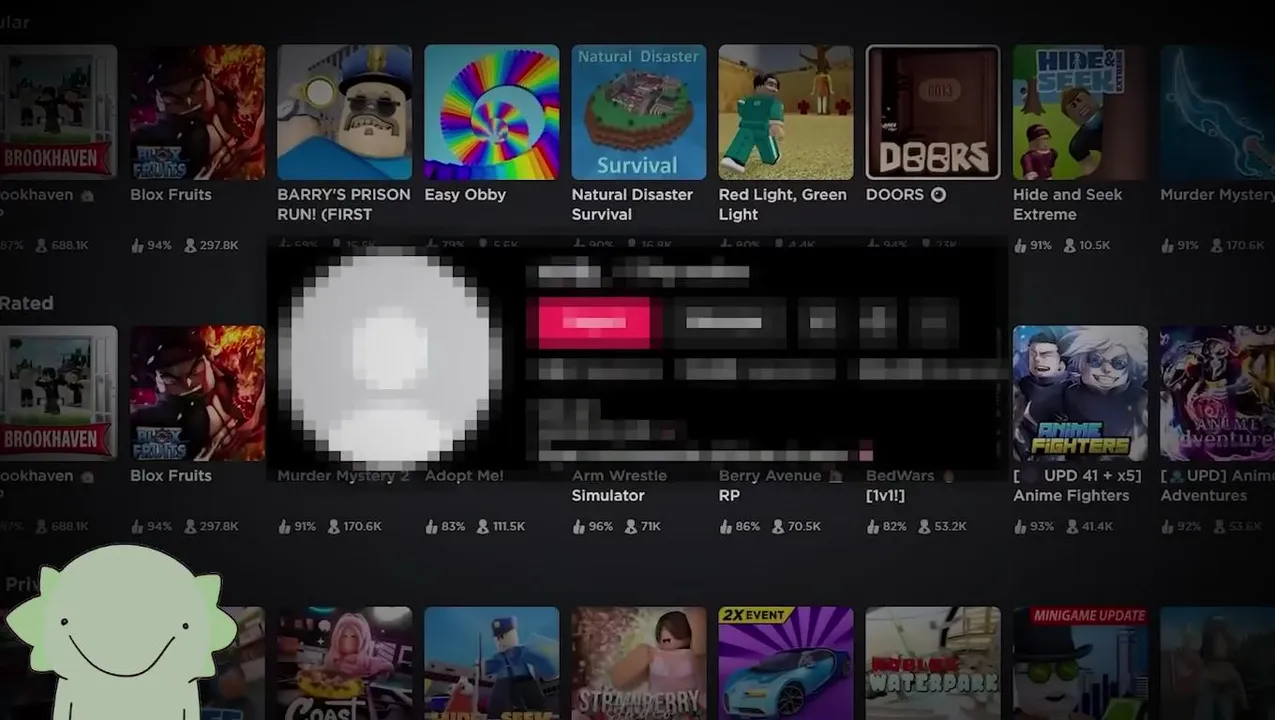Click player icon beside 70.5K count

point(780,526)
